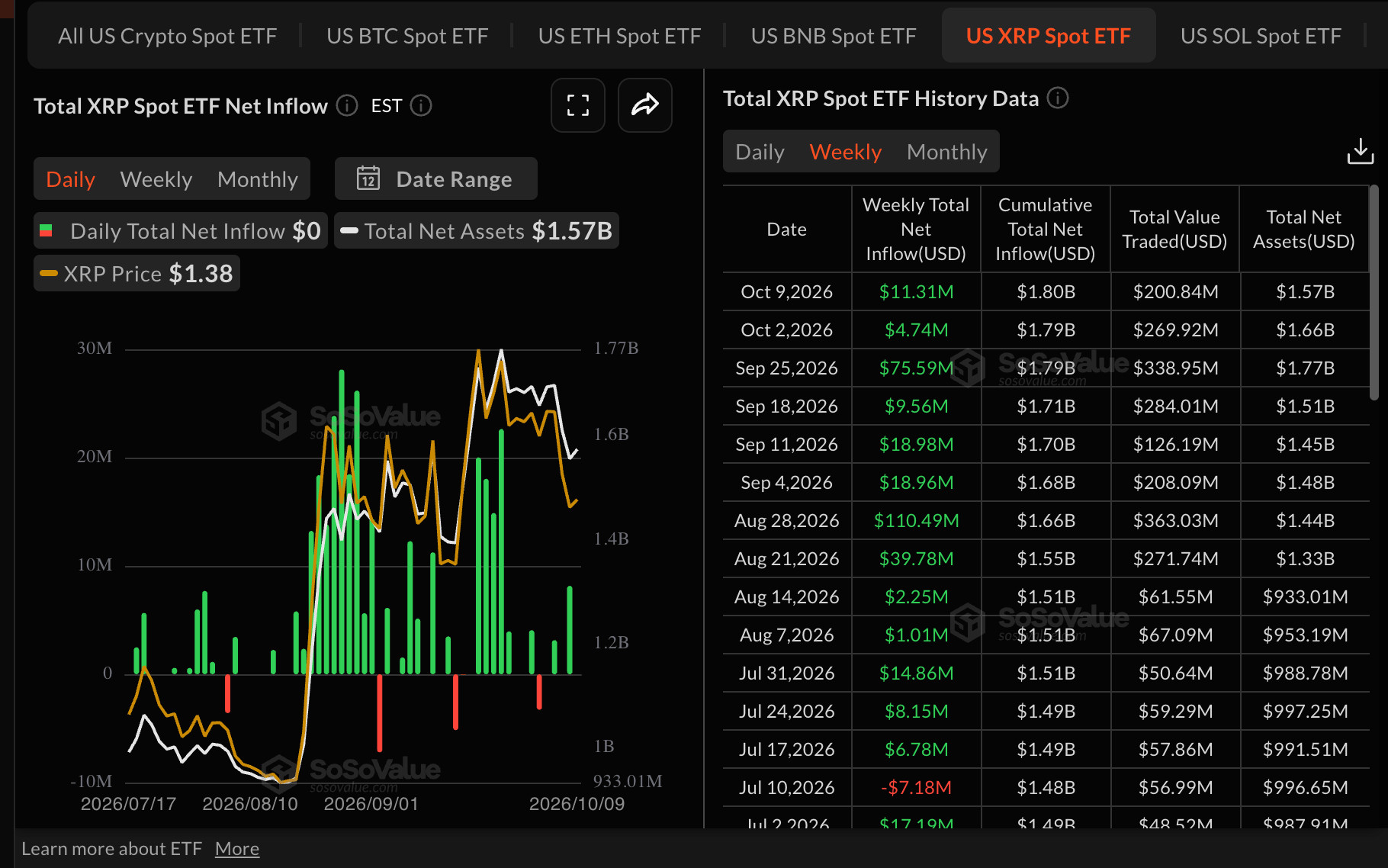The image size is (1388, 868).
Task: Click the calendar icon in Date Range
Action: point(368,178)
